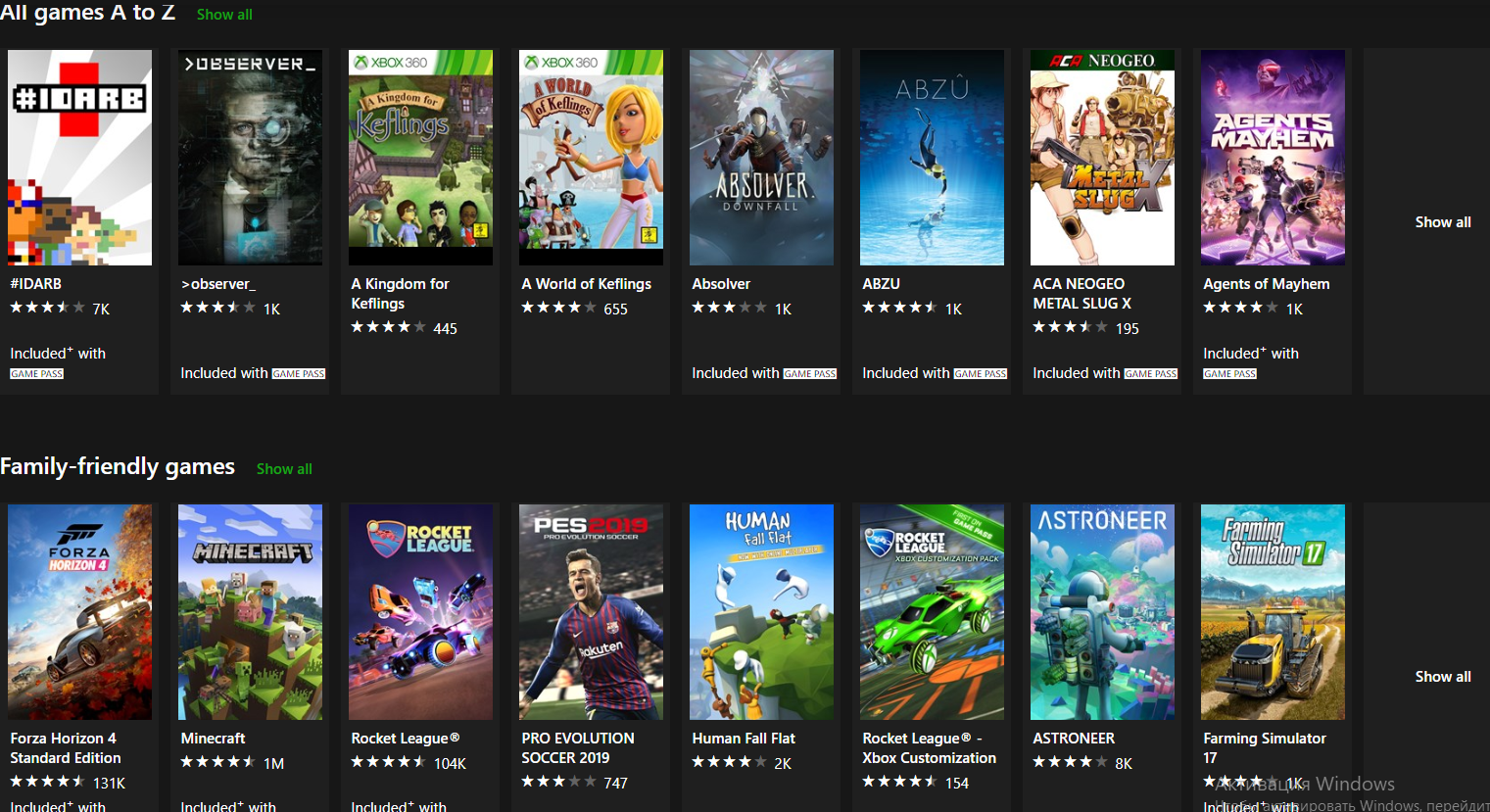Click star rating of A World of Keflings
Image resolution: width=1490 pixels, height=812 pixels.
click(558, 308)
